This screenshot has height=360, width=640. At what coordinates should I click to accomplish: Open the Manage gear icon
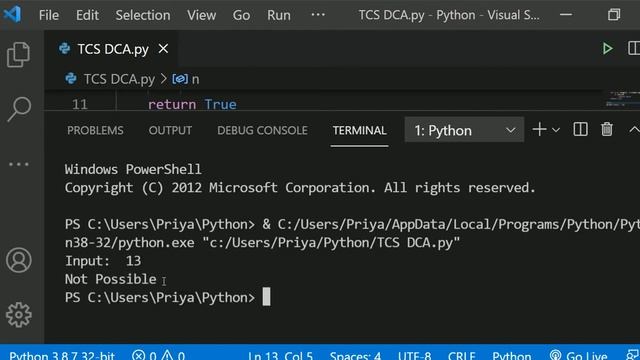pos(19,315)
